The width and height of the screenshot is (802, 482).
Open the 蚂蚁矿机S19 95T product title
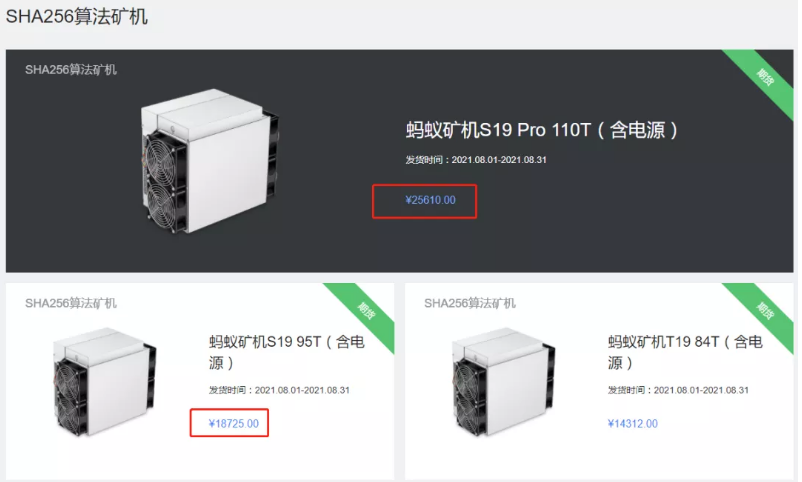tap(286, 352)
